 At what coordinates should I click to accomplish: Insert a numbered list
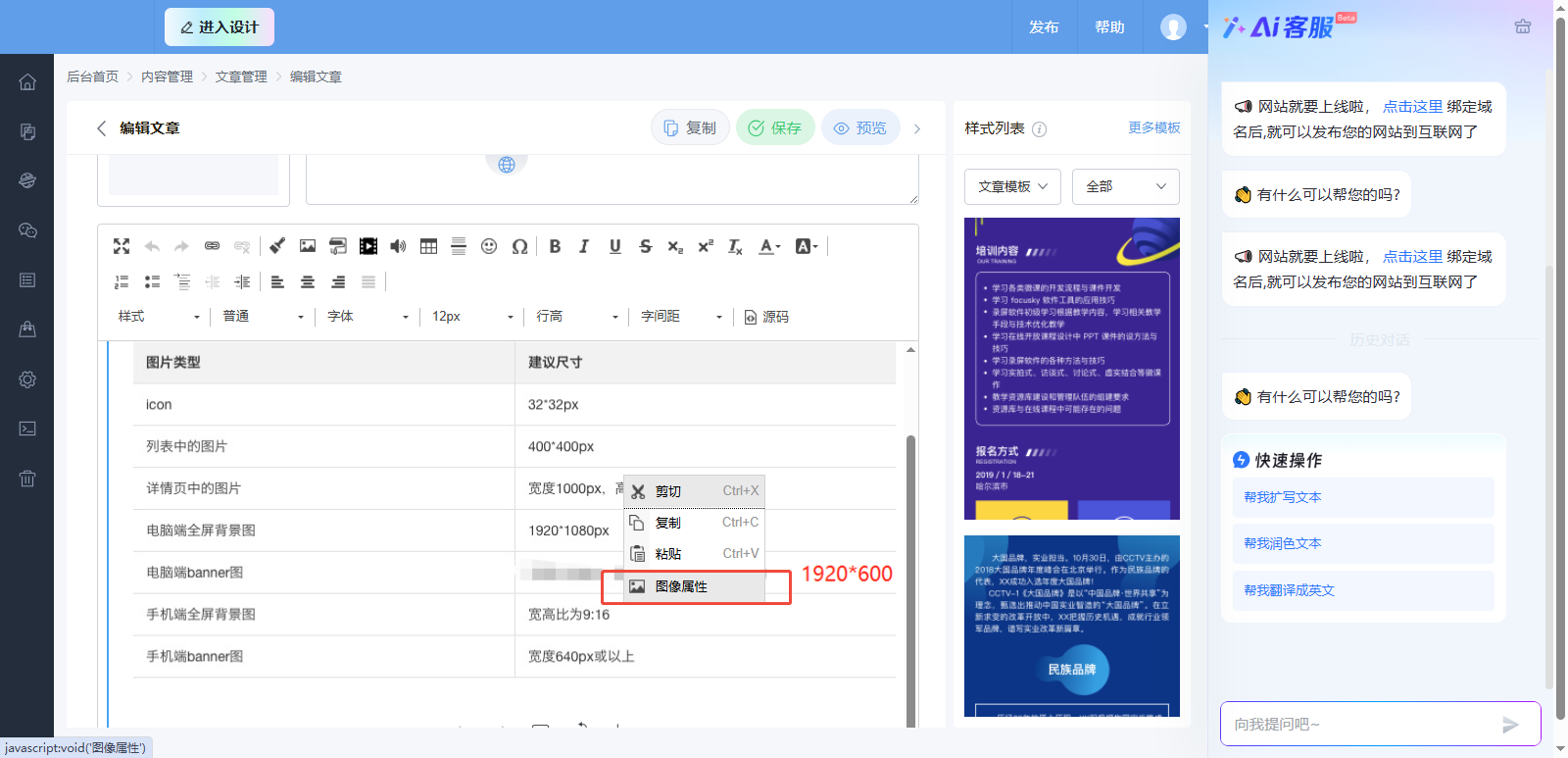pos(122,282)
